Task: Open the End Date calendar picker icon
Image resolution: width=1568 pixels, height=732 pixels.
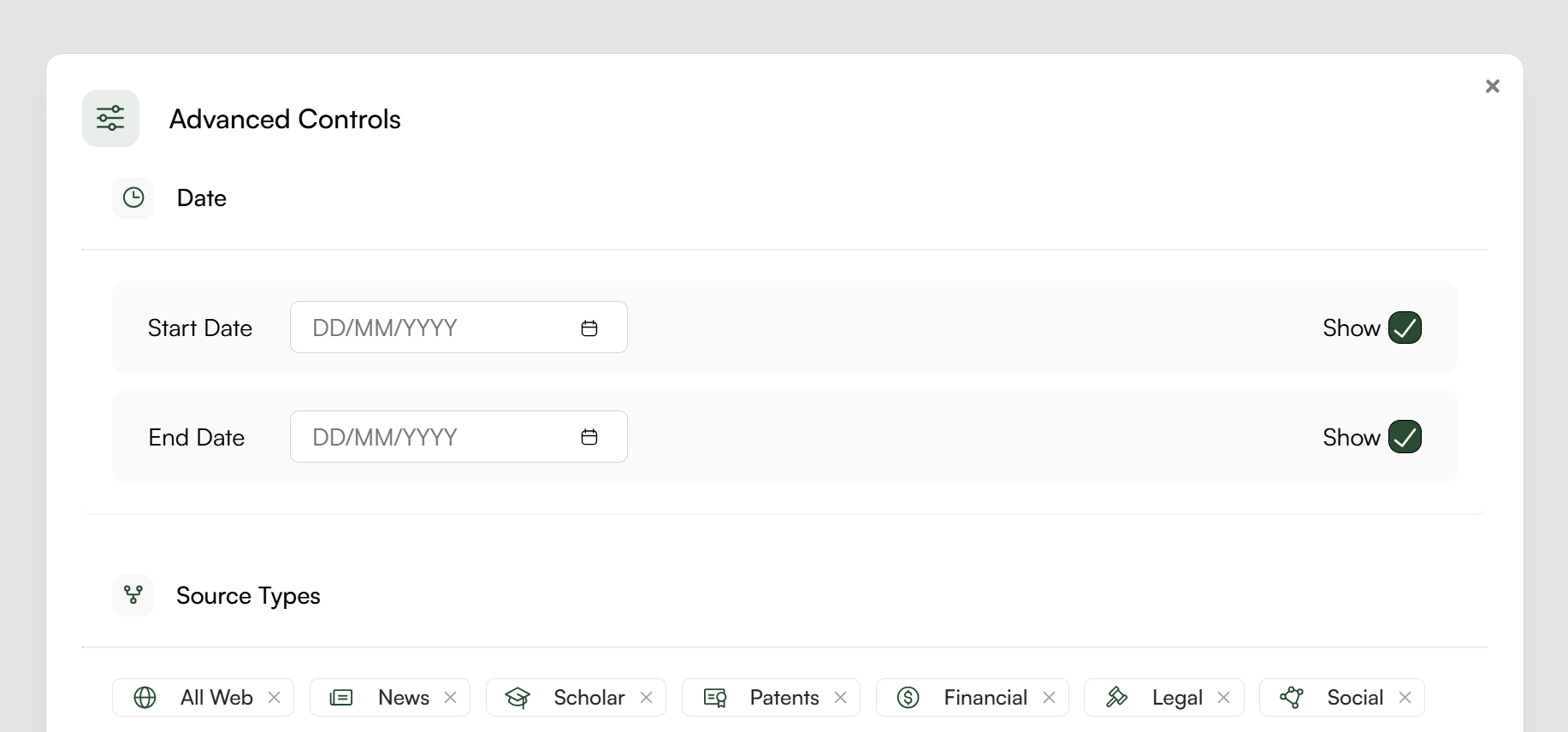Action: pyautogui.click(x=589, y=437)
